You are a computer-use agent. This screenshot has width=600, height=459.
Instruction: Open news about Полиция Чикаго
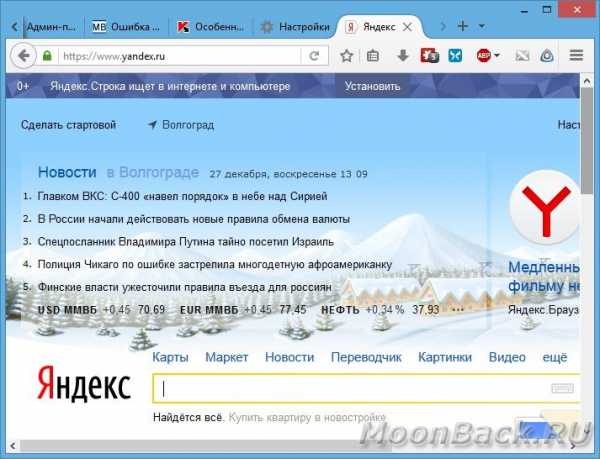point(215,264)
